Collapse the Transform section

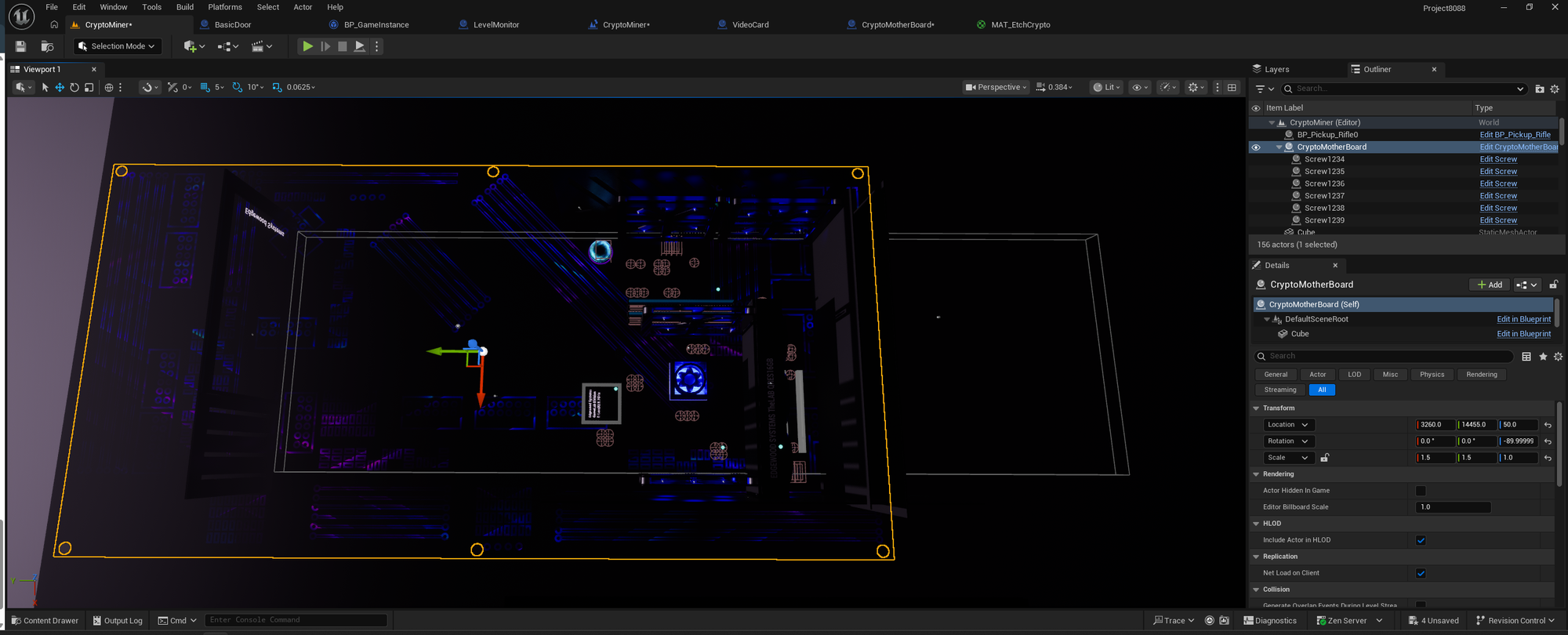click(1257, 408)
